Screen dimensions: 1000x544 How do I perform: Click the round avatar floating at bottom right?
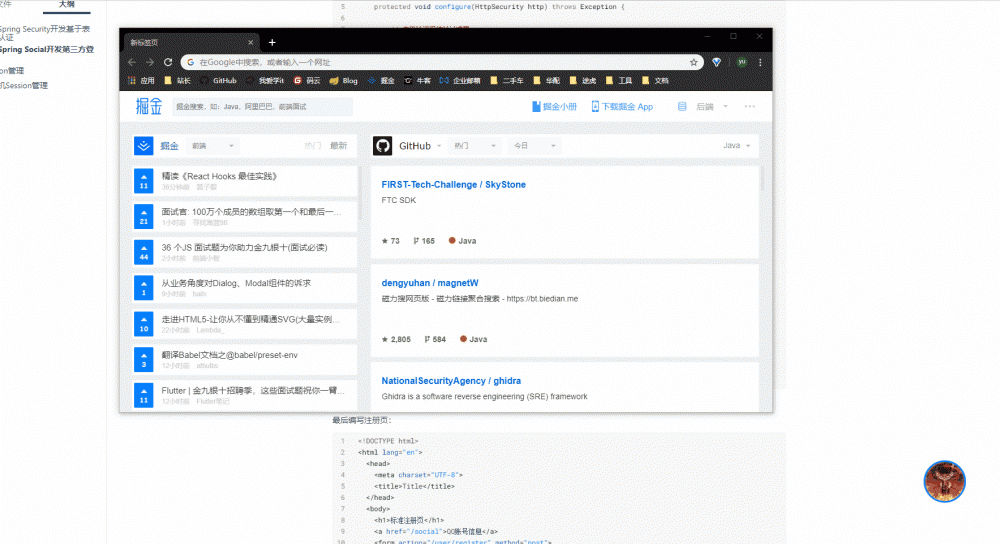[x=945, y=482]
